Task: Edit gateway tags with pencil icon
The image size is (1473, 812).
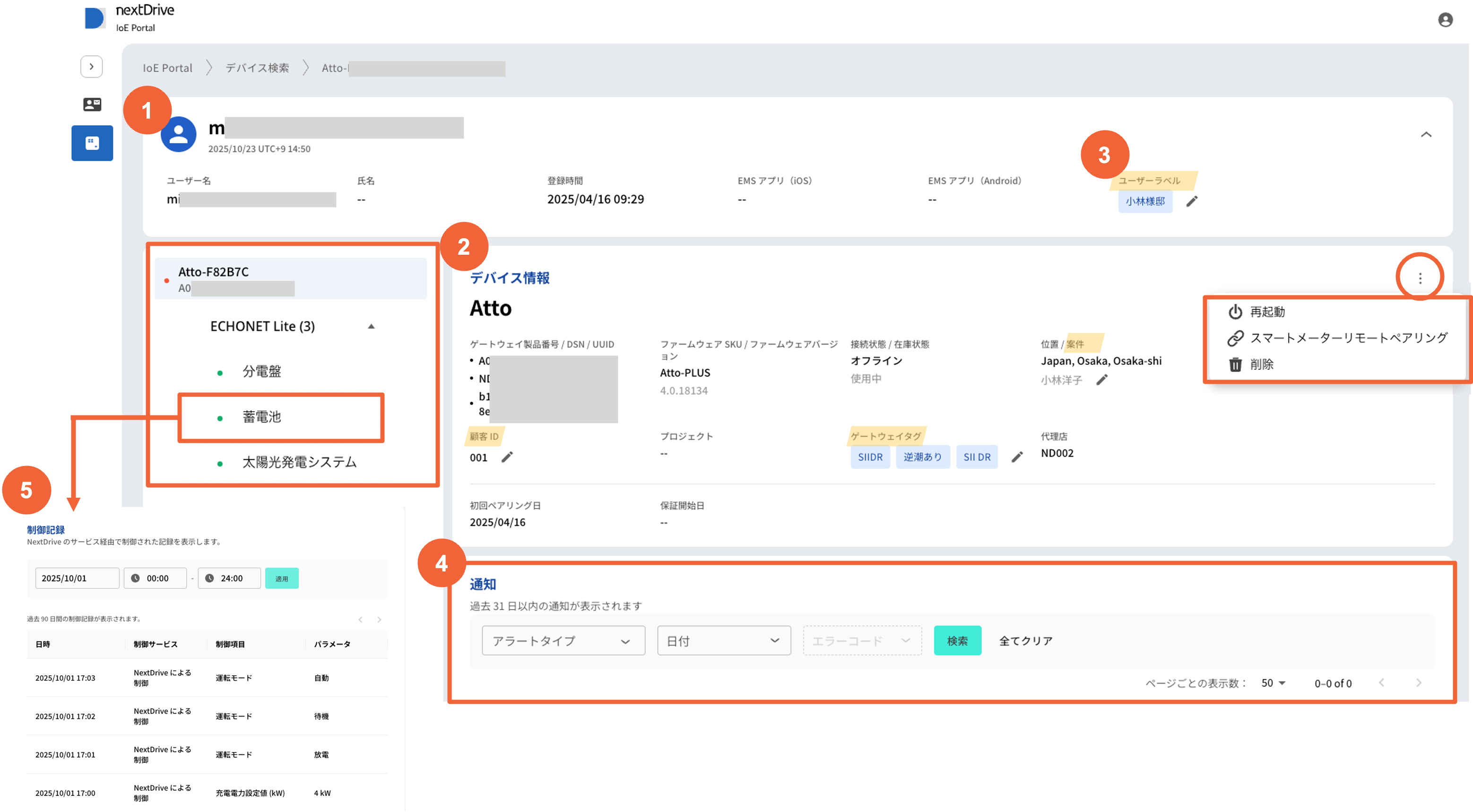Action: pos(1017,457)
